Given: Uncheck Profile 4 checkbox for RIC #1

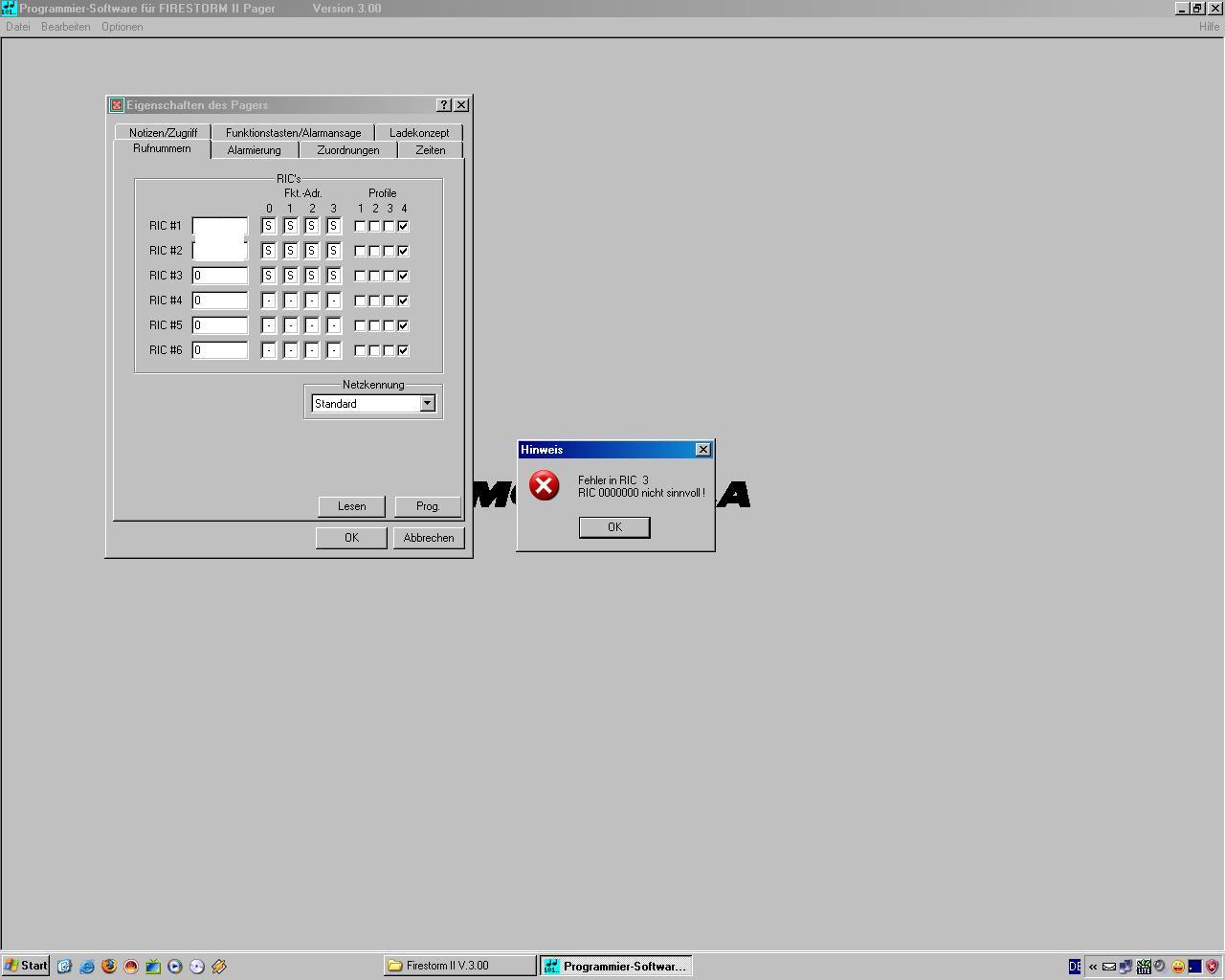Looking at the screenshot, I should [x=403, y=227].
